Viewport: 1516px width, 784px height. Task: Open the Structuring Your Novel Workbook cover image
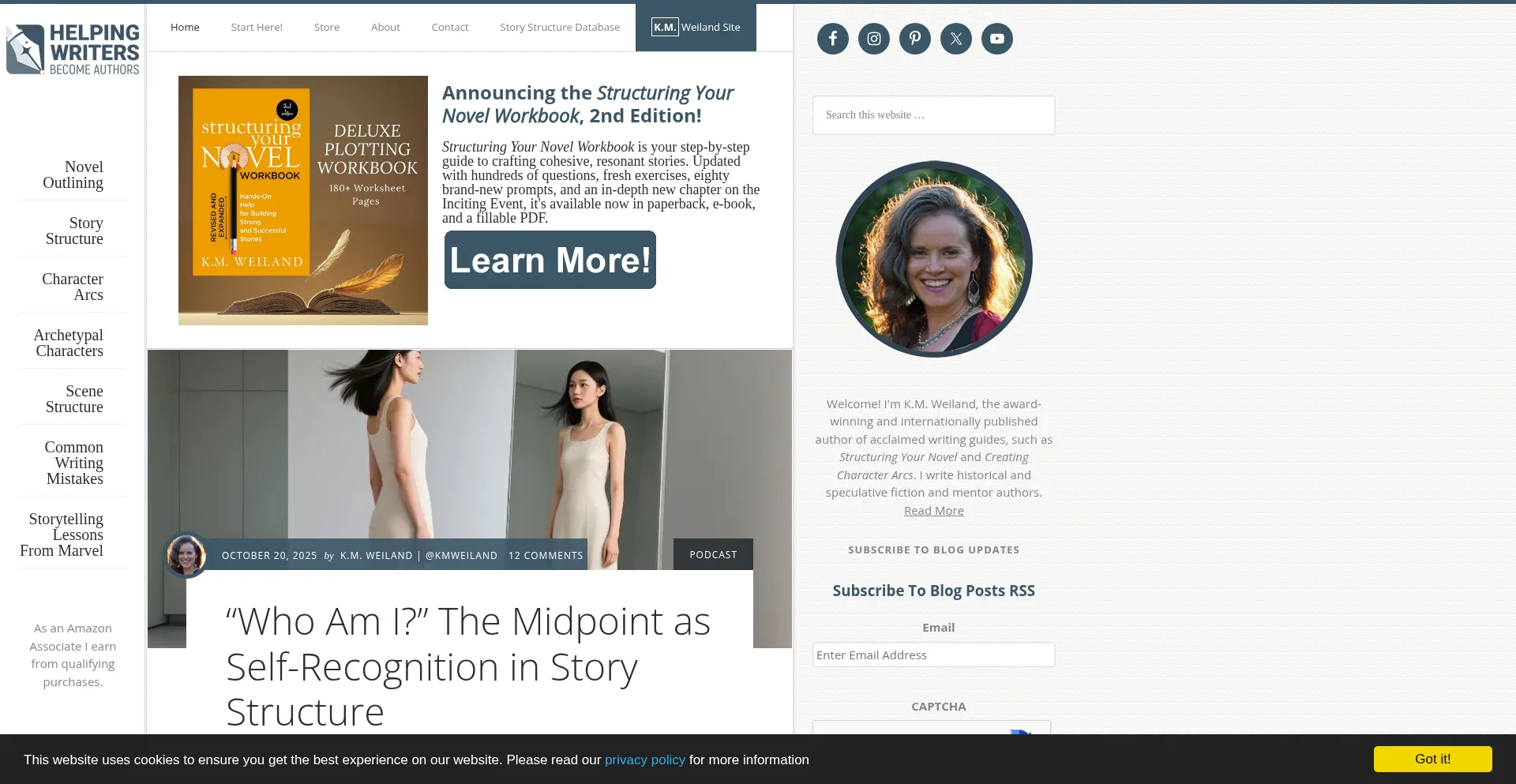(x=303, y=201)
